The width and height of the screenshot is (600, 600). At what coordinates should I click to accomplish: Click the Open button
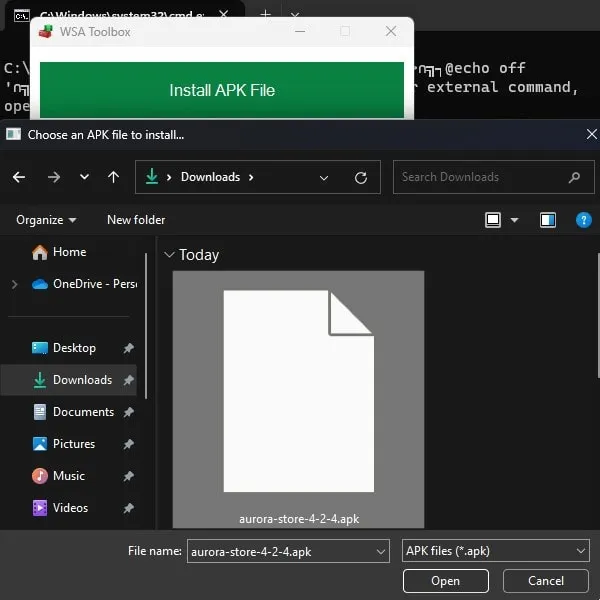point(445,581)
